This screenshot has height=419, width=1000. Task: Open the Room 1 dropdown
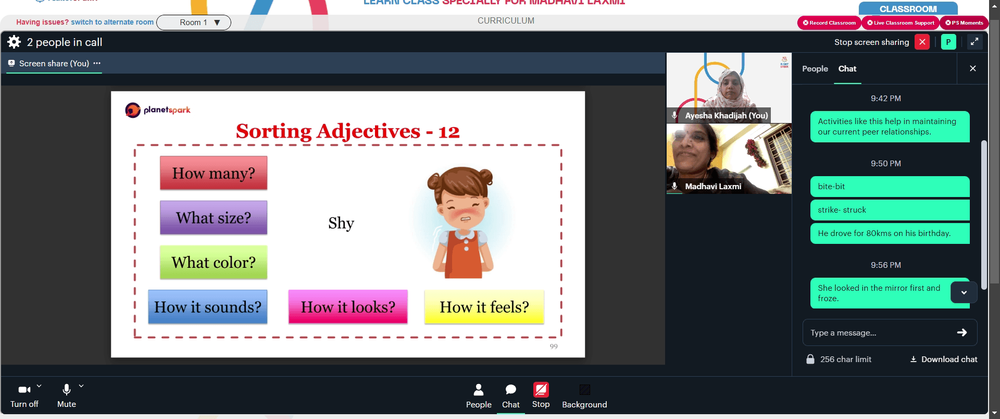click(194, 22)
